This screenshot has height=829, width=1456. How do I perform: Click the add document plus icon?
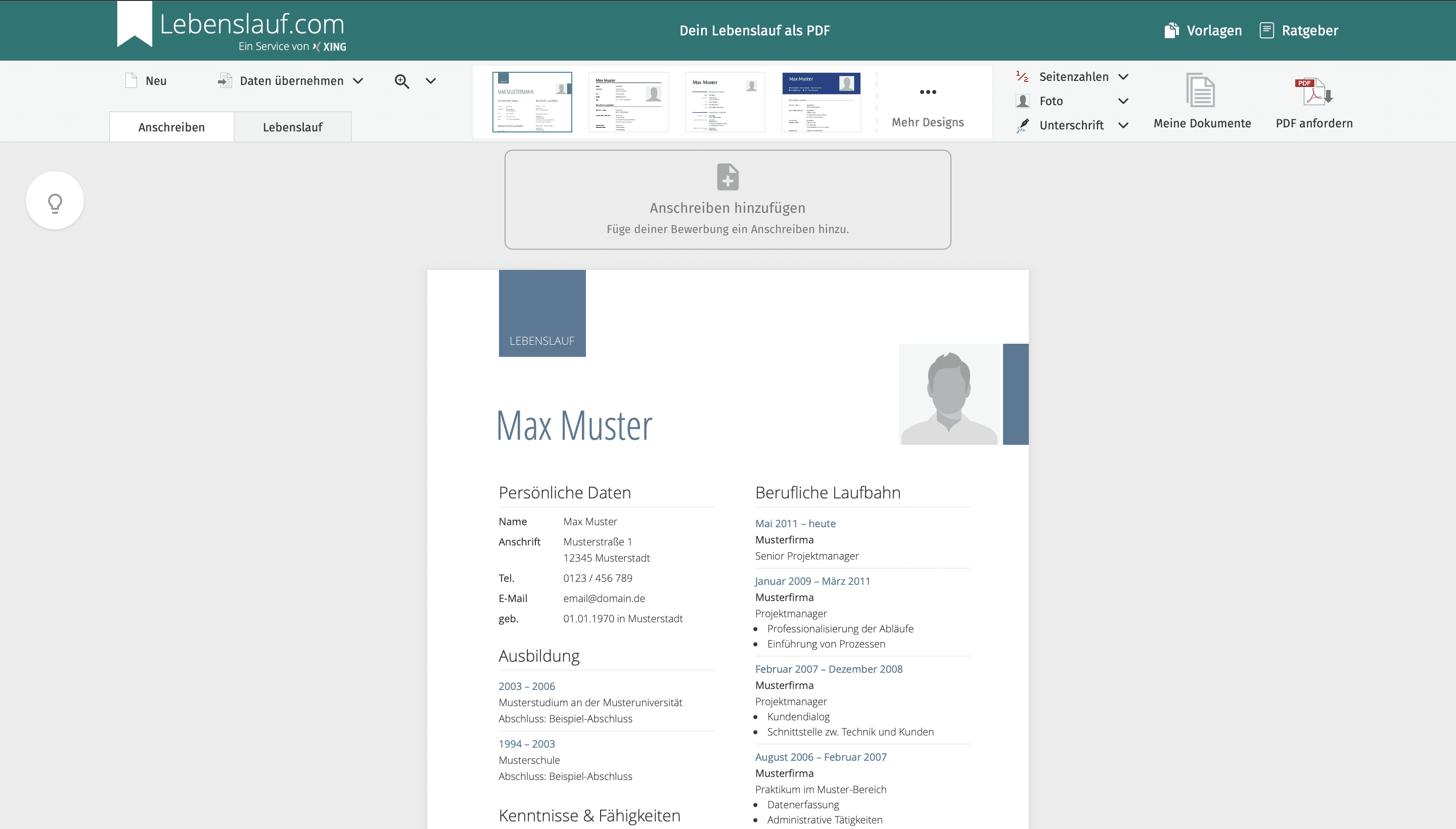pyautogui.click(x=727, y=177)
